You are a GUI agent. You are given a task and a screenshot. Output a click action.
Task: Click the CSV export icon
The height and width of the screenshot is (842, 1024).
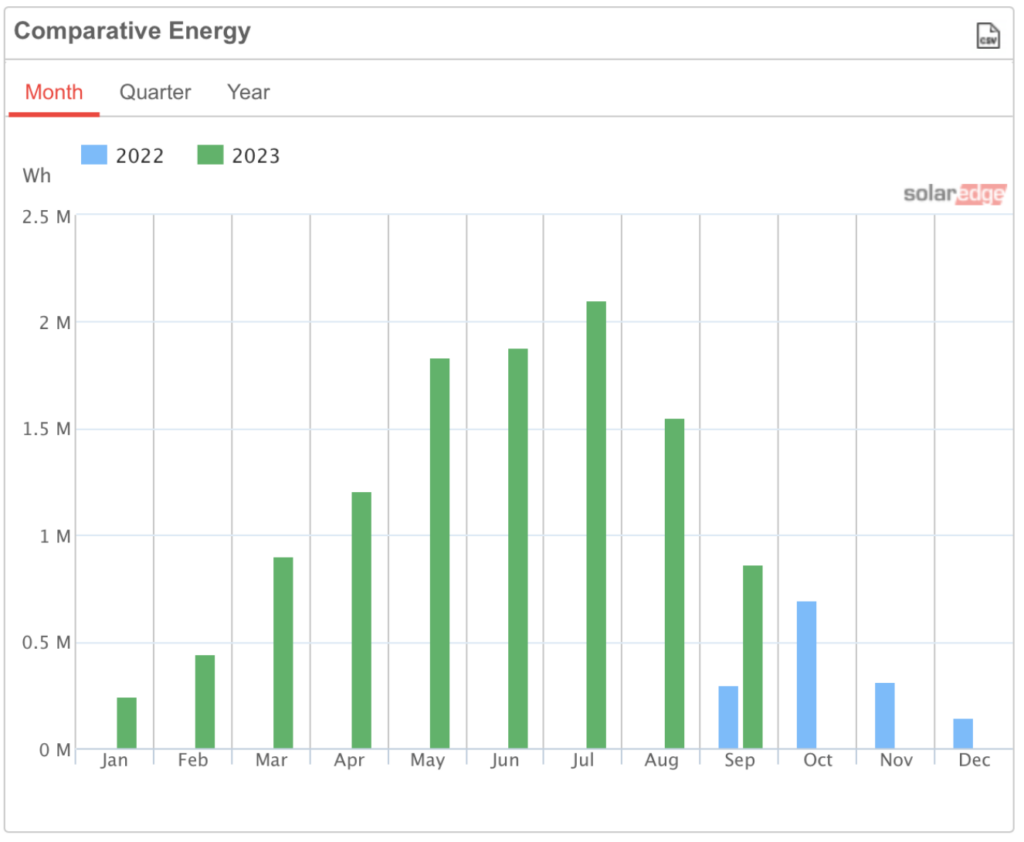[x=987, y=35]
